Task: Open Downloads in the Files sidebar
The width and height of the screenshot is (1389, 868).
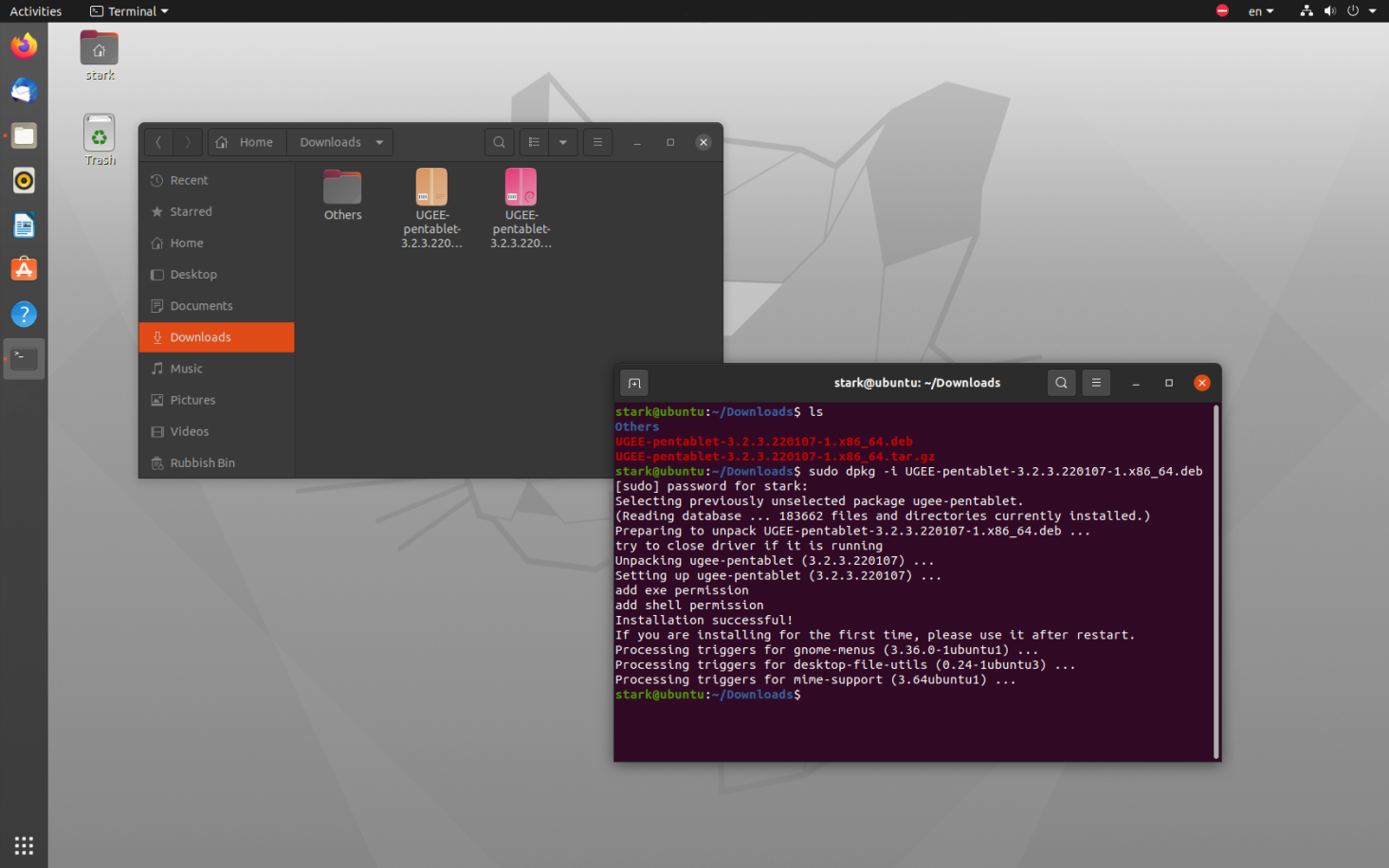Action: click(217, 337)
